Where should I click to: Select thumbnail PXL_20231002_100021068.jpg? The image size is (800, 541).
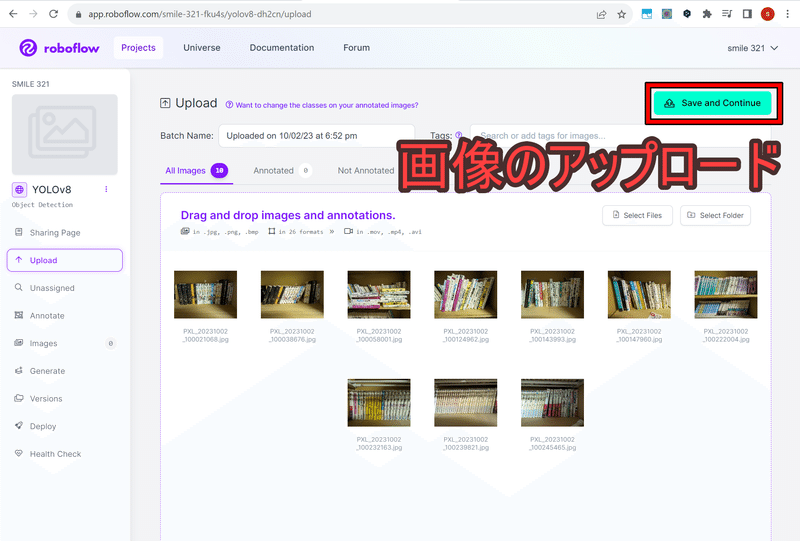[x=206, y=294]
